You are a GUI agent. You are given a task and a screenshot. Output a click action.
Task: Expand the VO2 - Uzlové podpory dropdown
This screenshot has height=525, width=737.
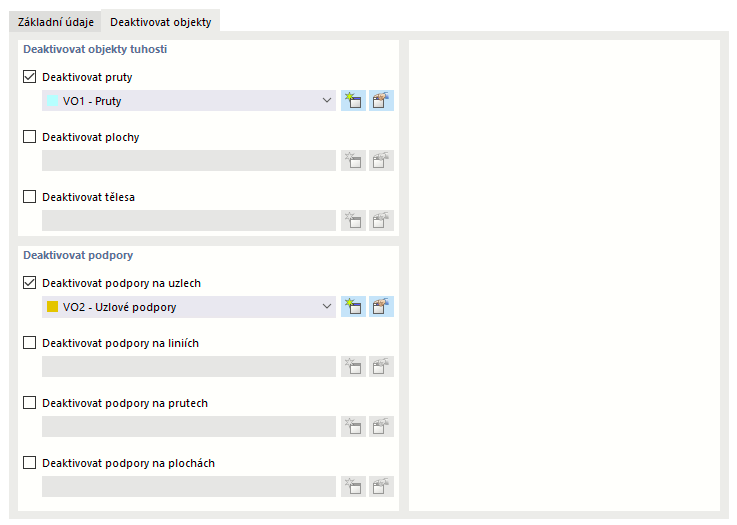click(327, 307)
